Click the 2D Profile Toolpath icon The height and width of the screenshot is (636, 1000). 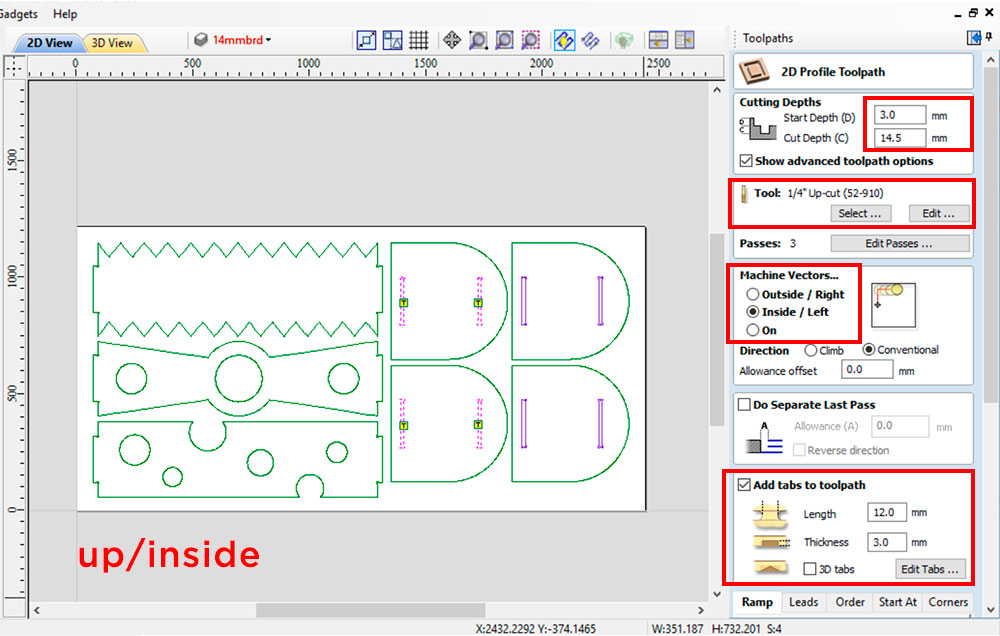pos(754,72)
